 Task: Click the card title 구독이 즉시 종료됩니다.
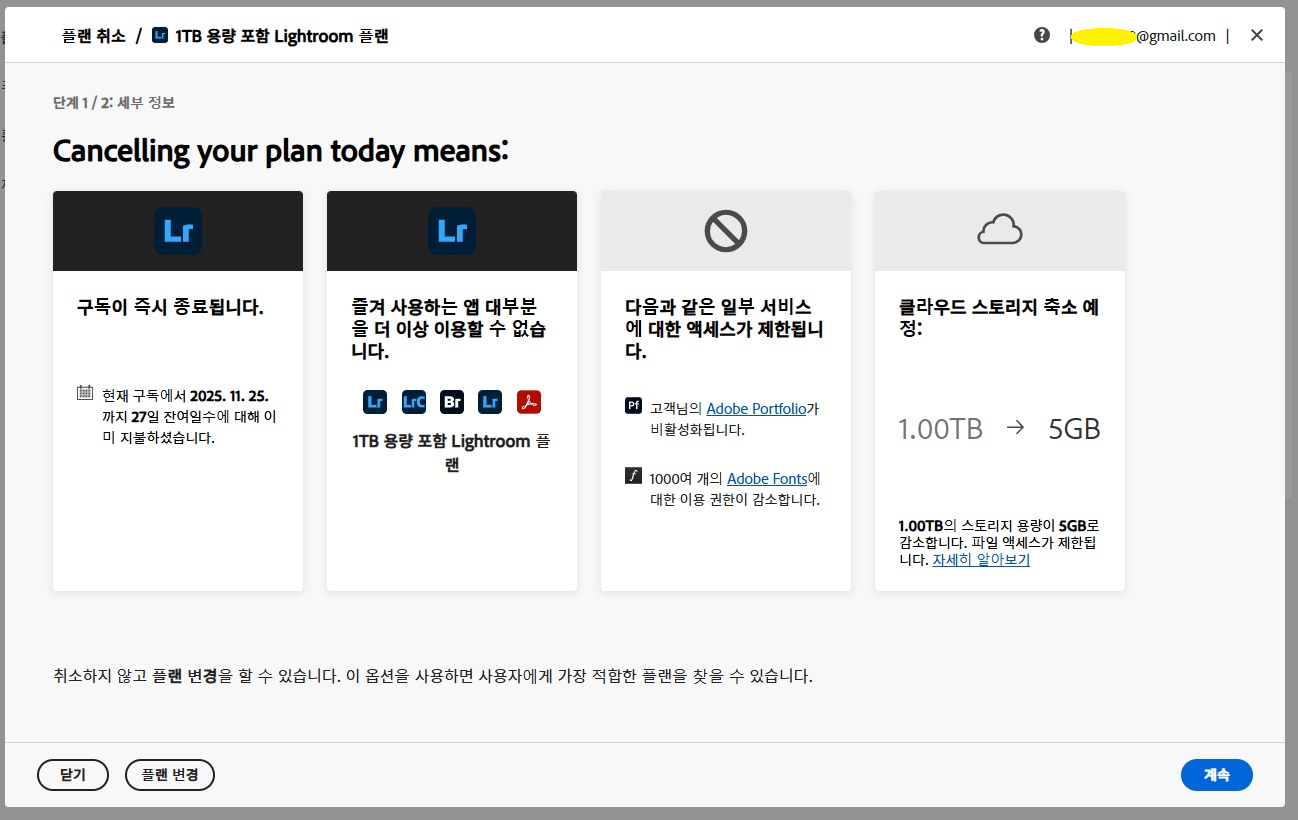(170, 307)
